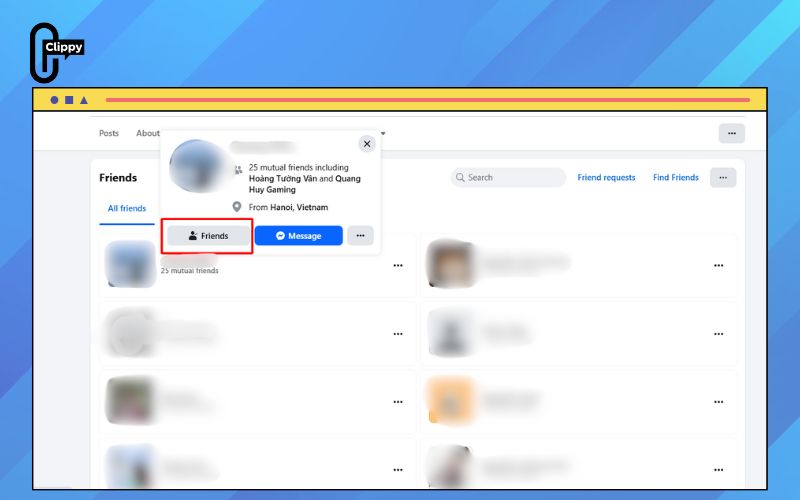
Task: Expand the More dropdown arrow in profile tabs
Action: click(x=383, y=134)
